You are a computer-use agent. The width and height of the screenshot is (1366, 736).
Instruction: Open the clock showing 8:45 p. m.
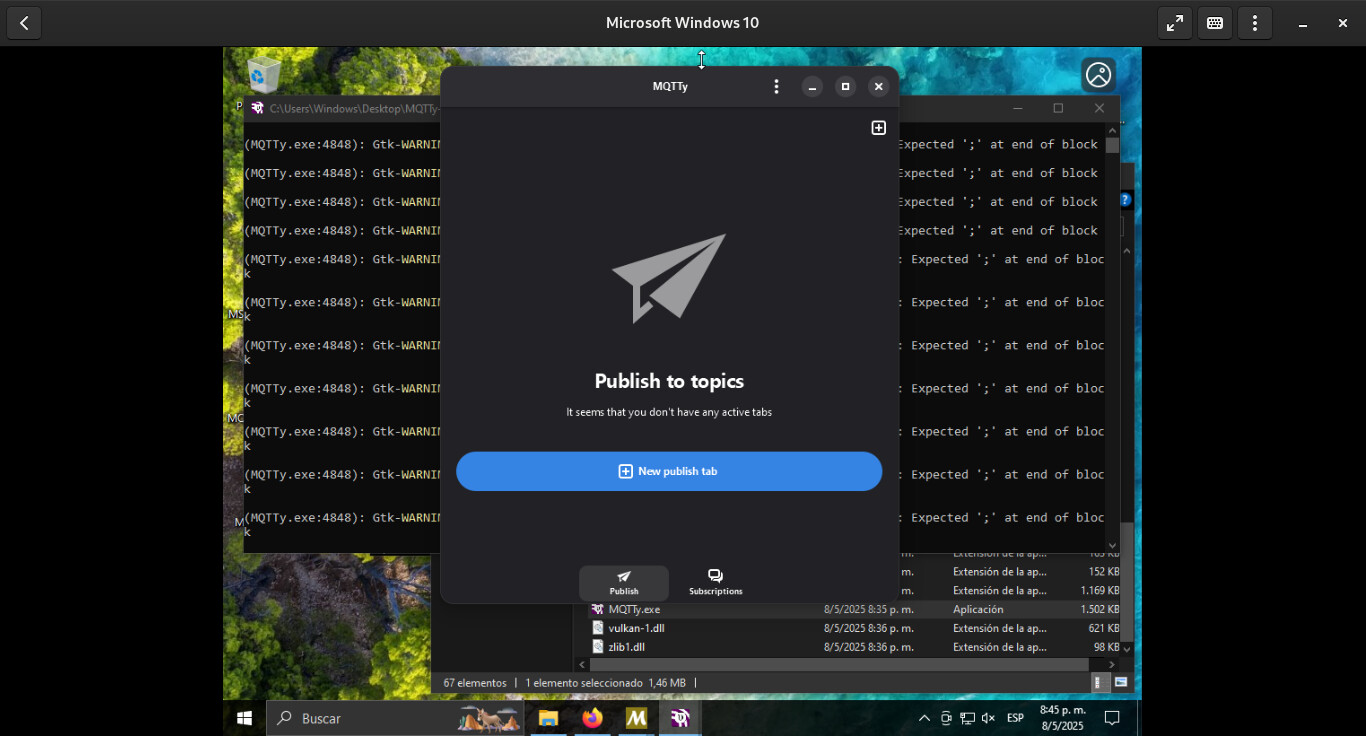click(1062, 718)
